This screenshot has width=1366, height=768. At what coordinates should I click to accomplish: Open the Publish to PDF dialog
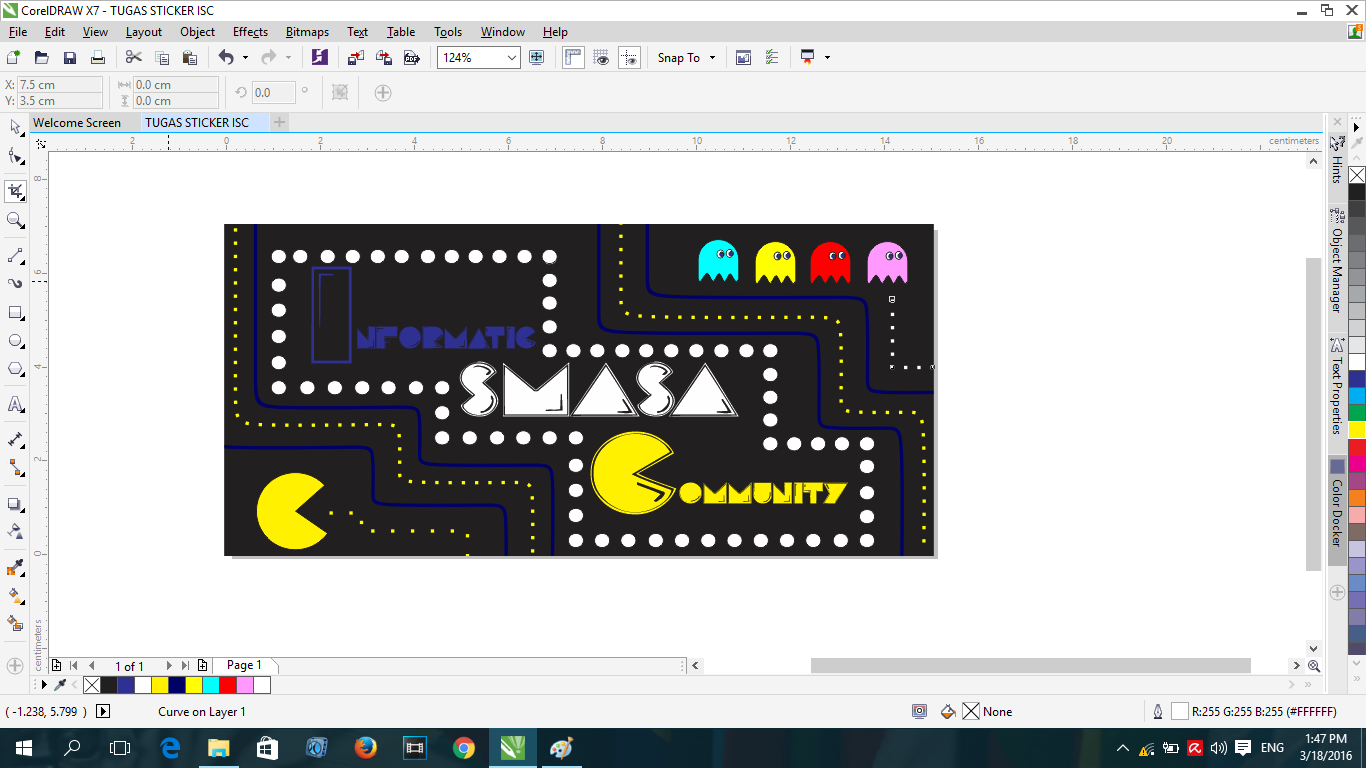pyautogui.click(x=411, y=57)
